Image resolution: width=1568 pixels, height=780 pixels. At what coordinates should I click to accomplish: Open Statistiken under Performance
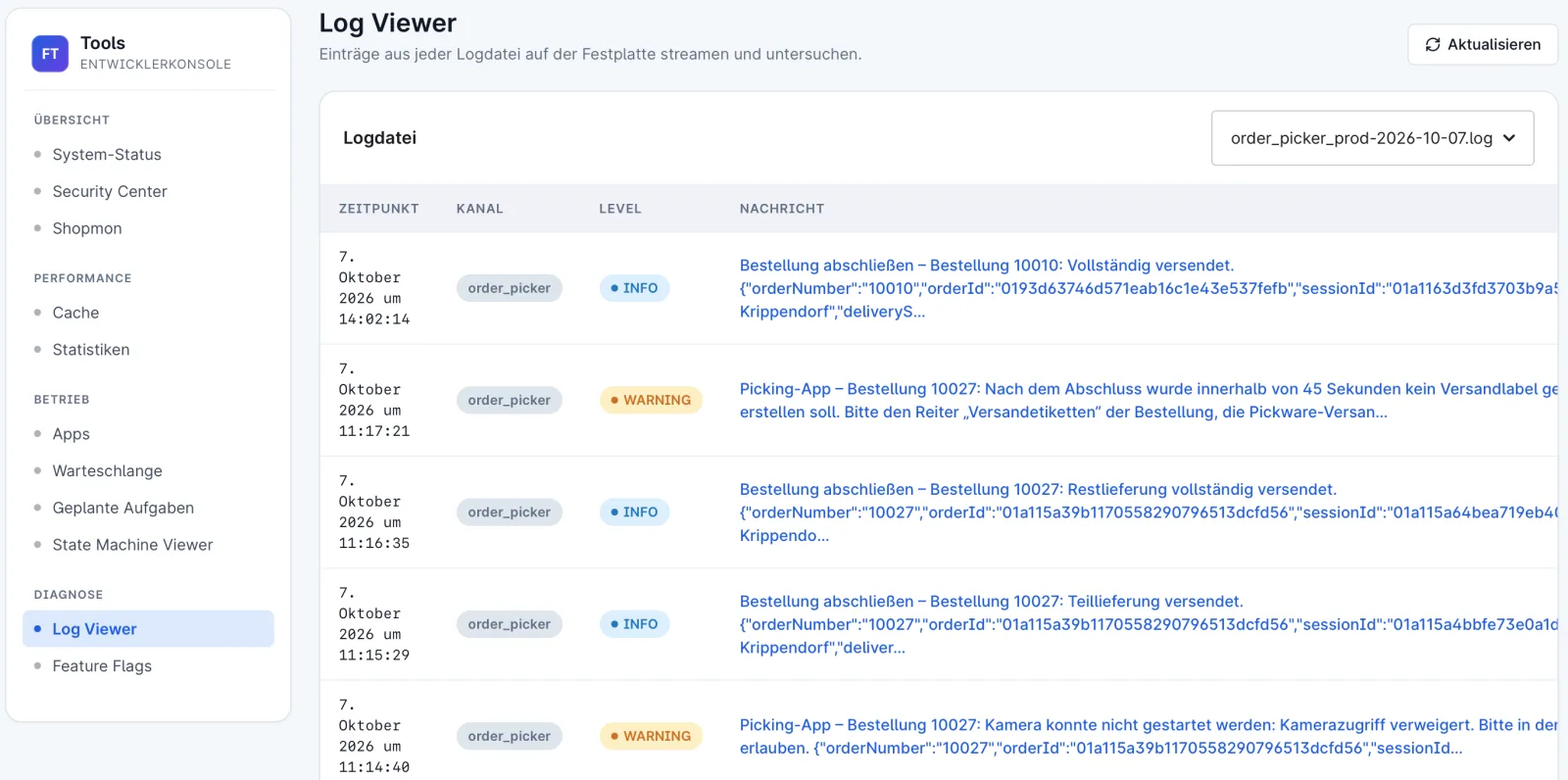(91, 350)
